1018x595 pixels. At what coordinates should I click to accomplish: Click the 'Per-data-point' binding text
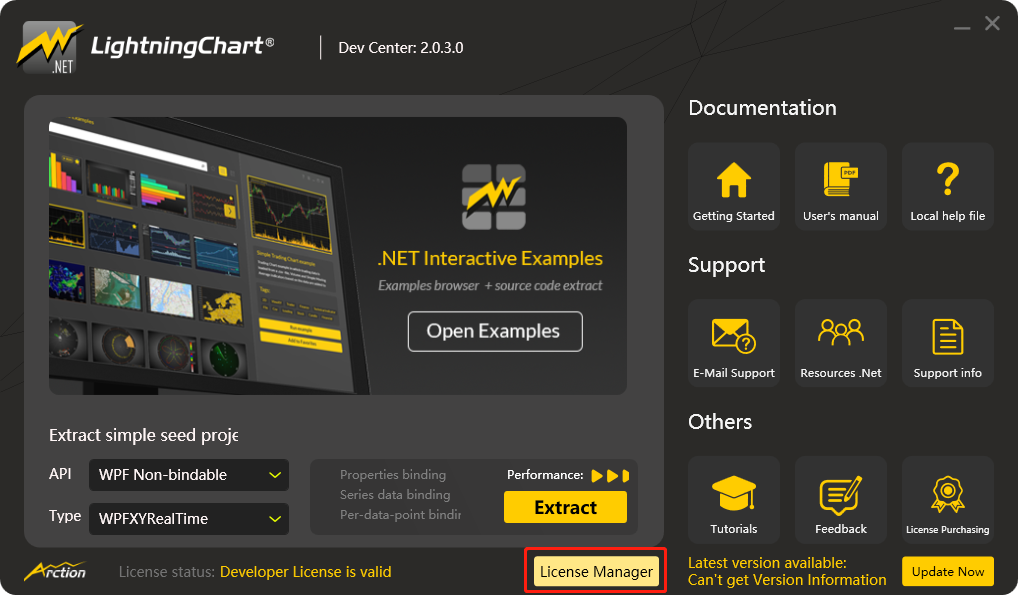pos(401,514)
